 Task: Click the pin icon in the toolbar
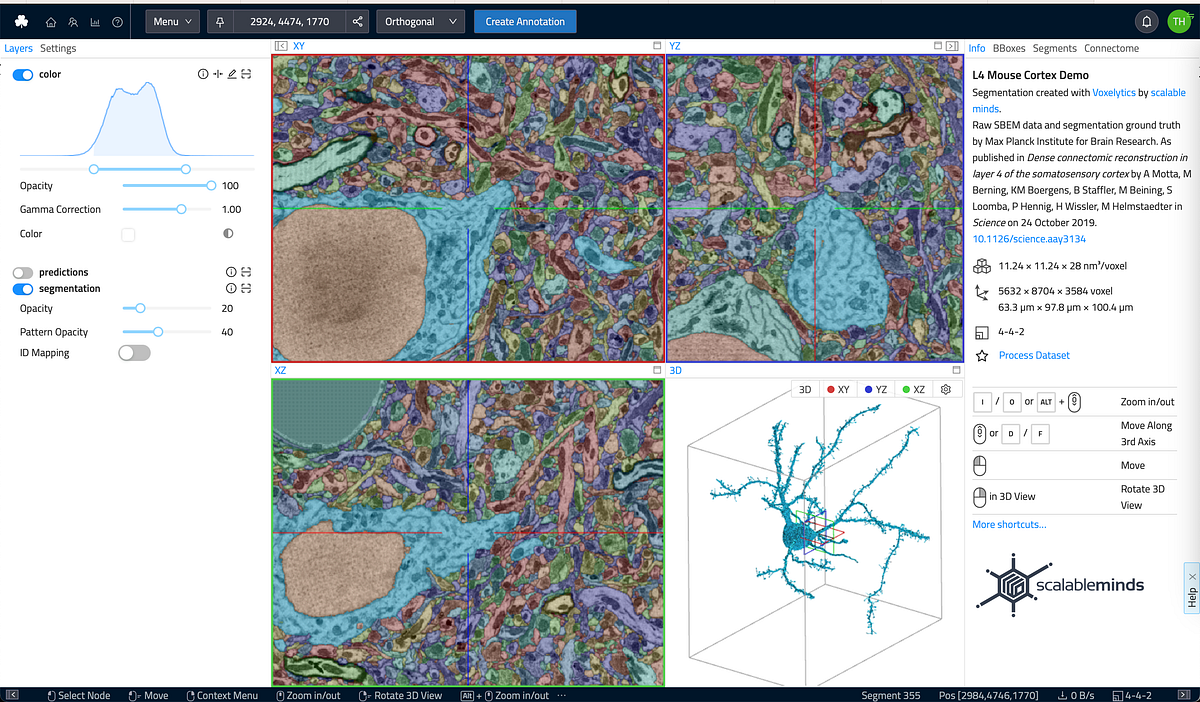(x=219, y=20)
